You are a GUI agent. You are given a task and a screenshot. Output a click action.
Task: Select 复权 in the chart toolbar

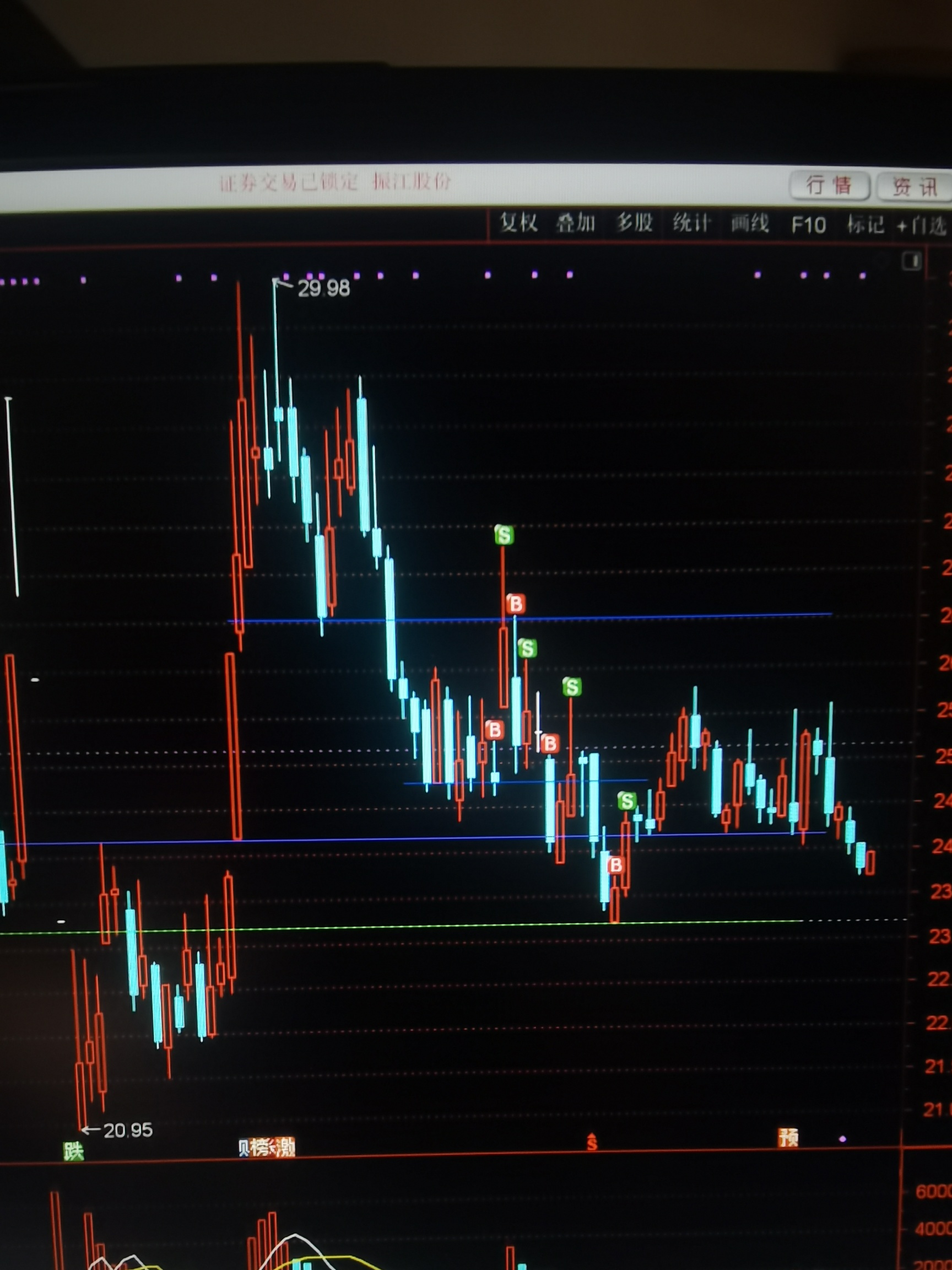pyautogui.click(x=518, y=222)
